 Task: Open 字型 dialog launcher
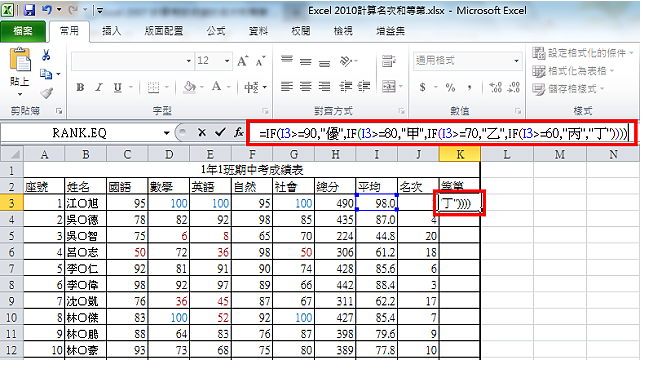coord(265,111)
